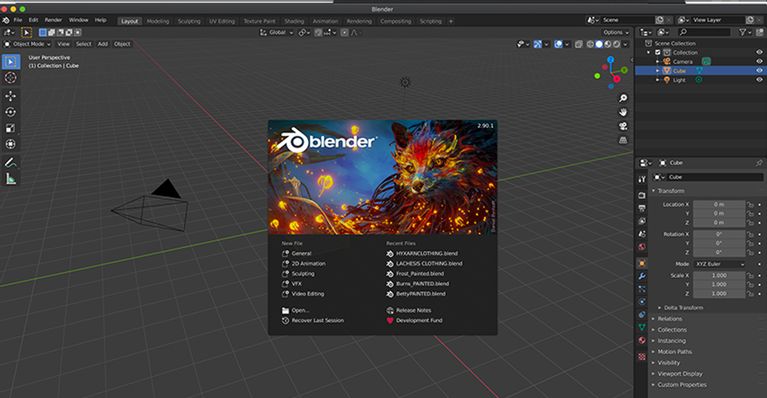Viewport: 767px width, 398px height.
Task: Select the Cursor tool in the left toolbar
Action: coord(10,78)
